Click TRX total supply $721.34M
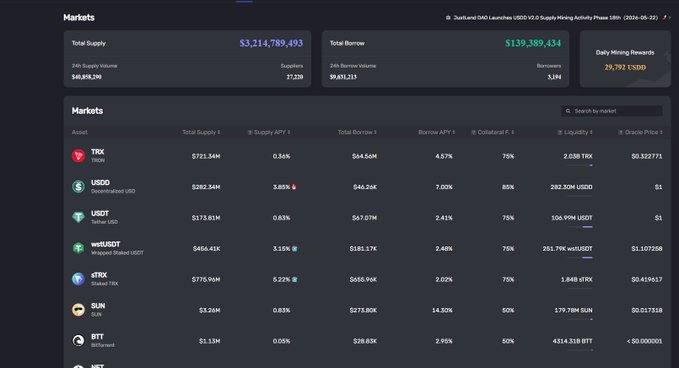 [x=206, y=156]
